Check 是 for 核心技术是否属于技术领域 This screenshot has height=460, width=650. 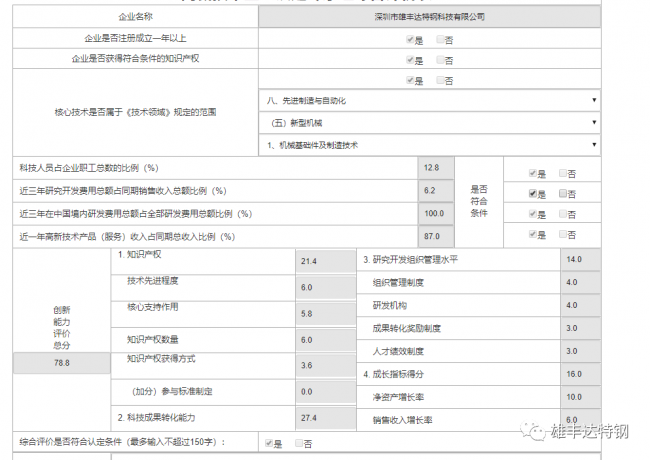click(x=410, y=80)
